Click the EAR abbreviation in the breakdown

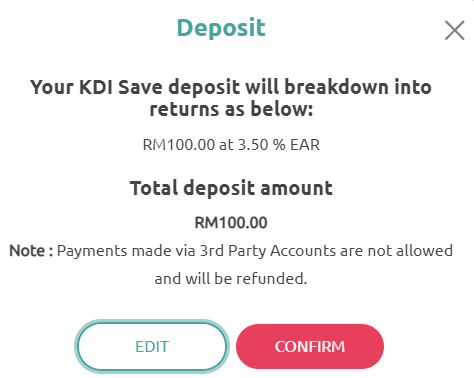305,145
